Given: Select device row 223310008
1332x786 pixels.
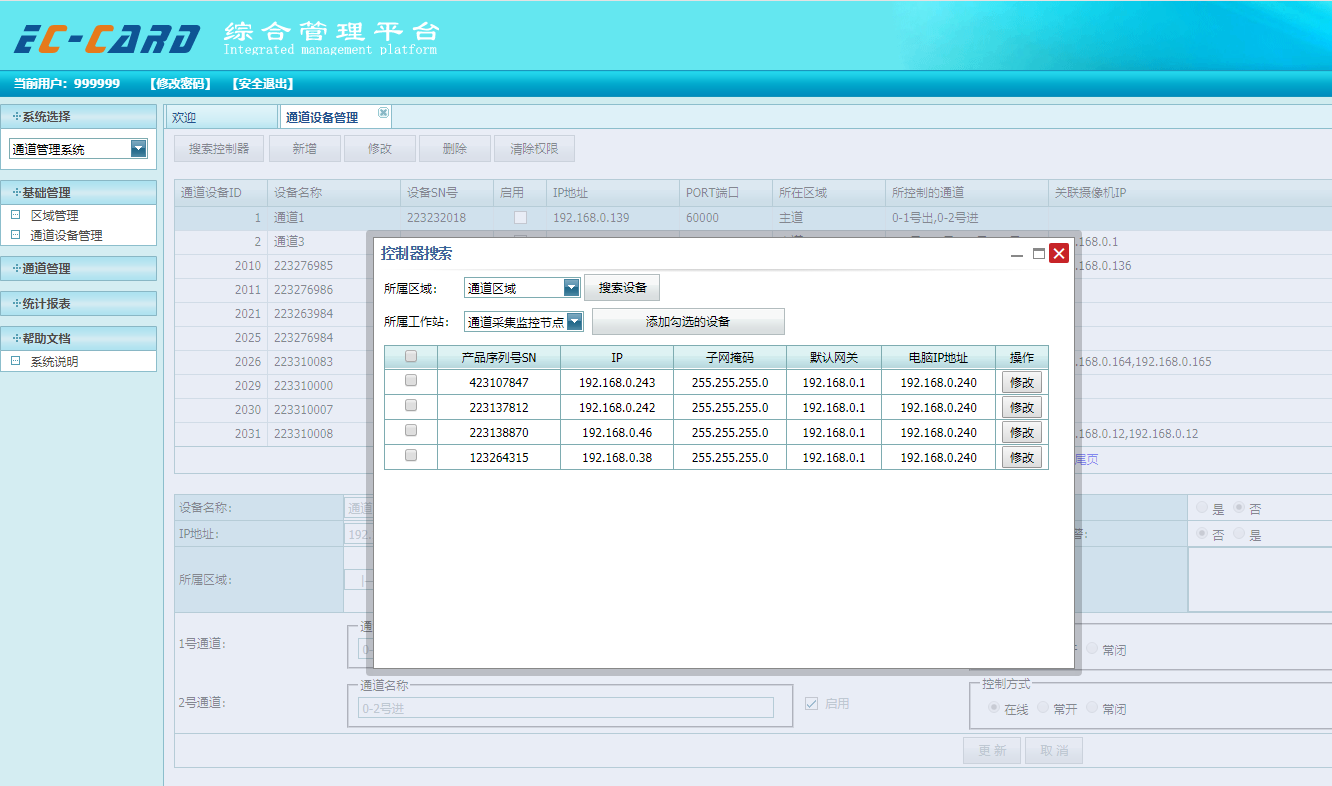Looking at the screenshot, I should coord(303,434).
